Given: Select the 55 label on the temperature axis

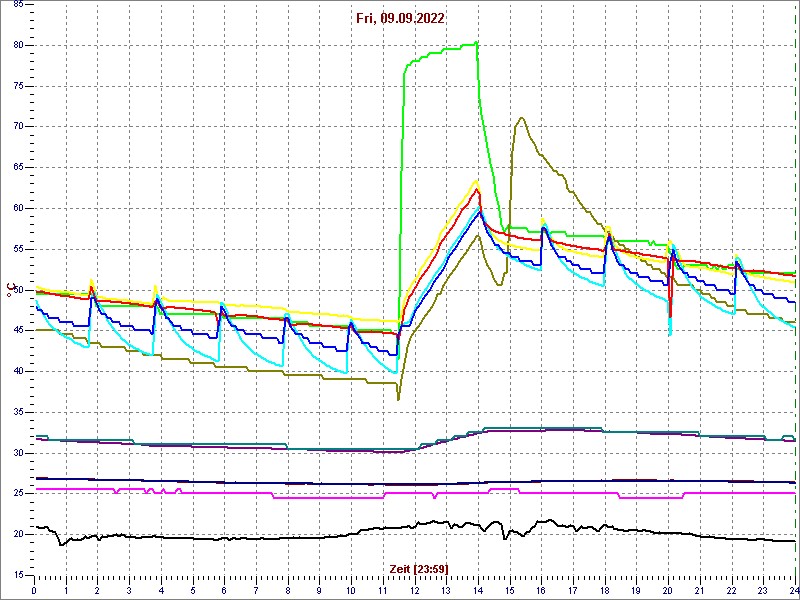Looking at the screenshot, I should (16, 249).
